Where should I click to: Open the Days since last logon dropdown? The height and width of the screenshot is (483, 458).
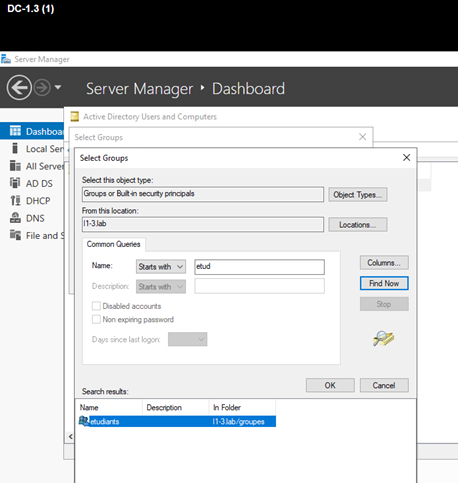point(187,339)
